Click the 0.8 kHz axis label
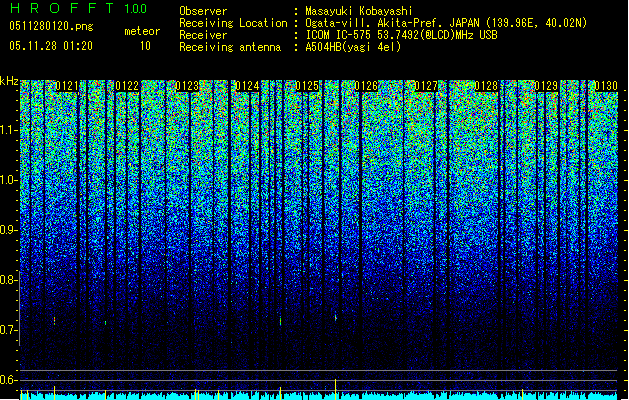Viewport: 629px width, 400px height. pyautogui.click(x=9, y=280)
